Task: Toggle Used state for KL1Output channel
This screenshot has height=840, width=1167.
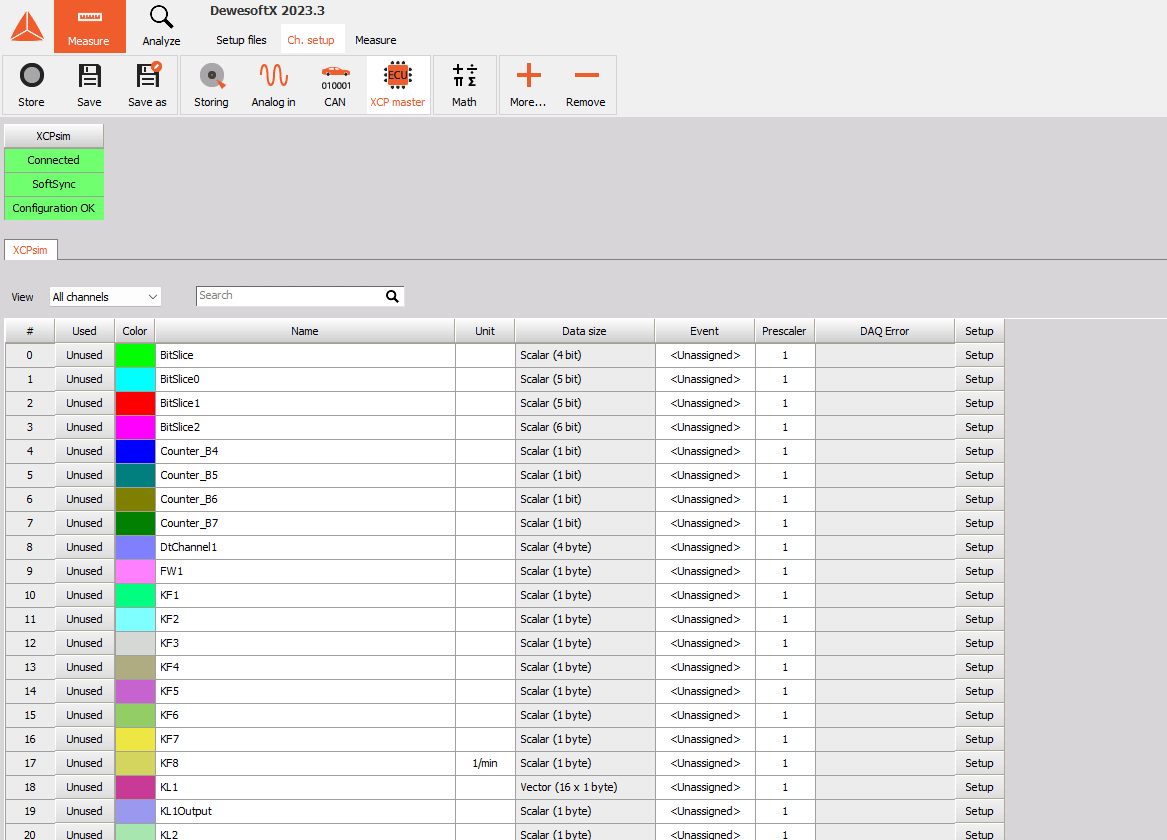Action: pos(84,811)
